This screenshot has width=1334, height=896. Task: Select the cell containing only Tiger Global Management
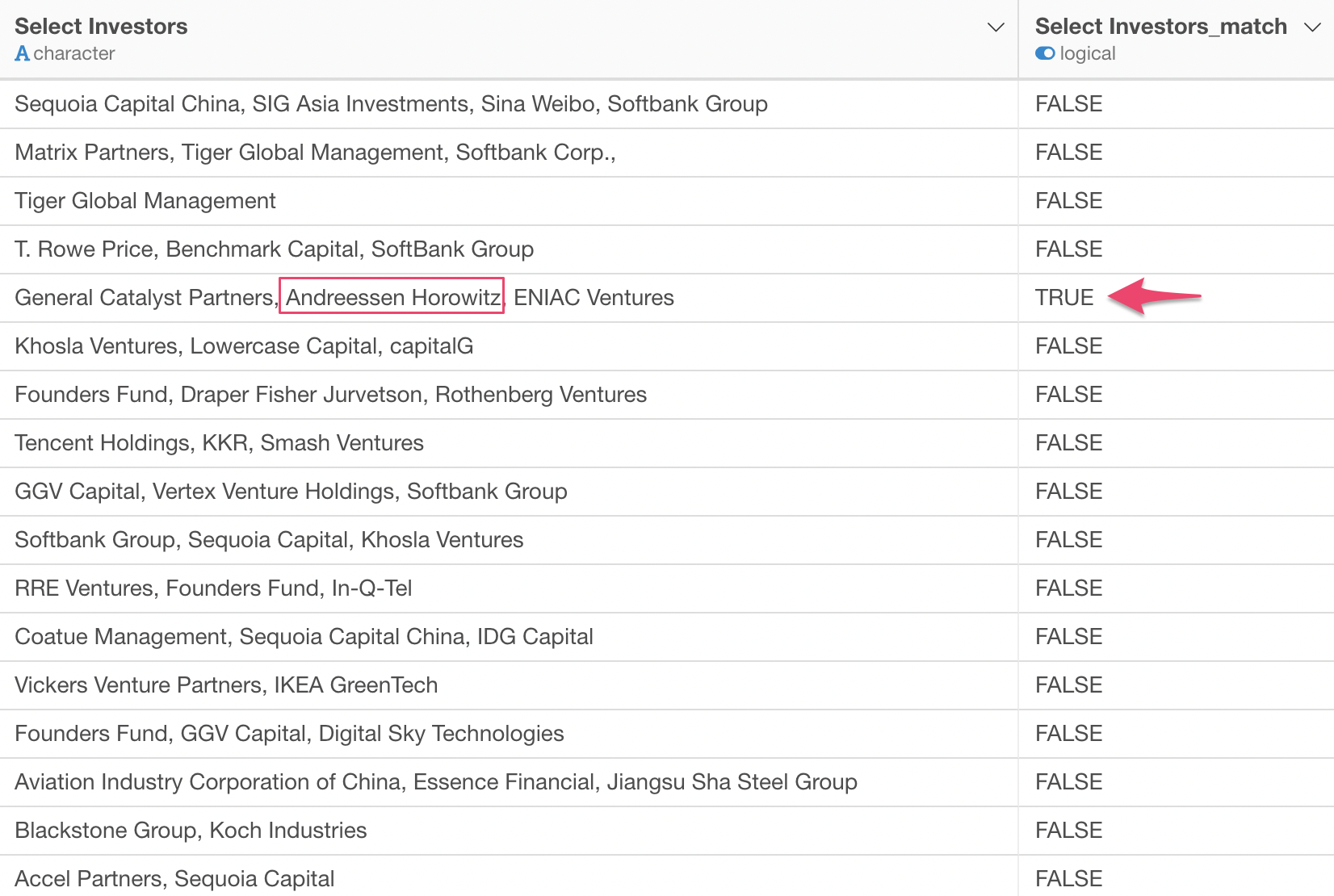509,201
